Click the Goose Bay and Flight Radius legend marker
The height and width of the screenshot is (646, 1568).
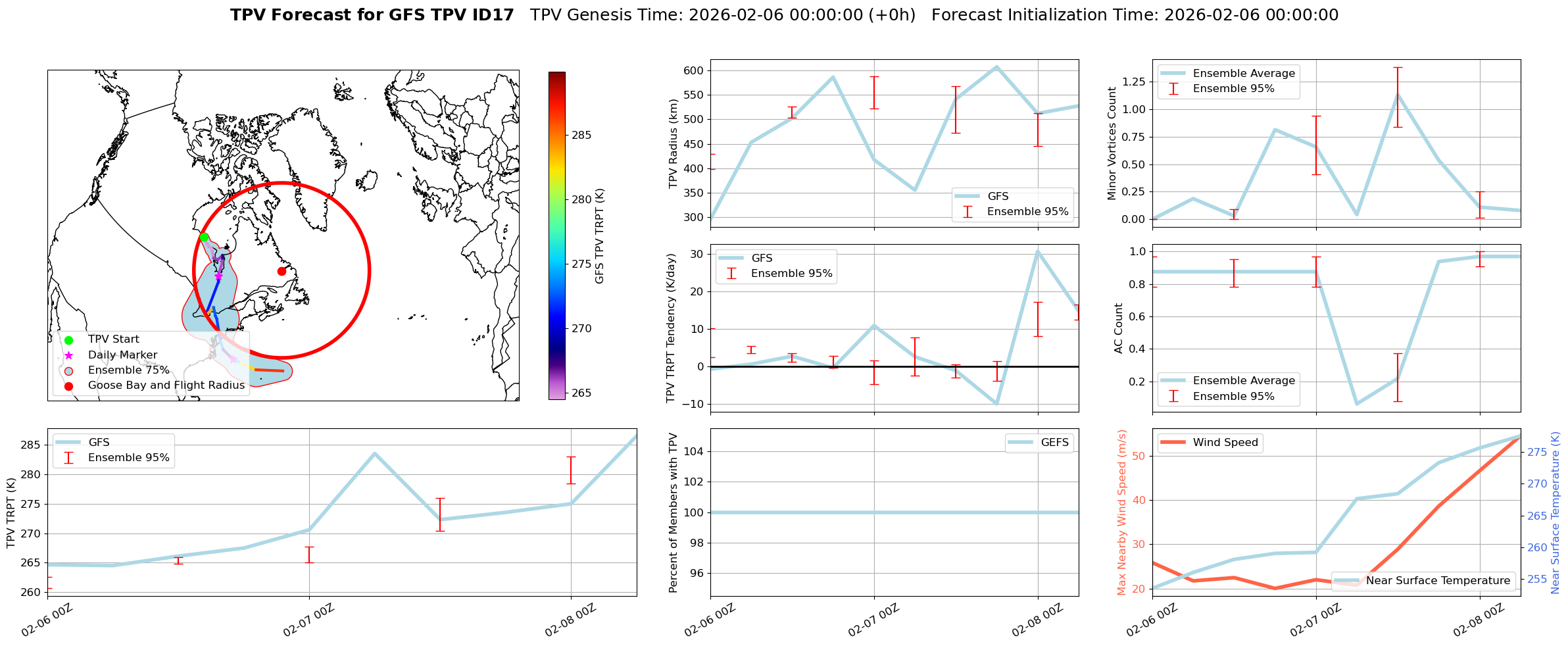click(68, 385)
